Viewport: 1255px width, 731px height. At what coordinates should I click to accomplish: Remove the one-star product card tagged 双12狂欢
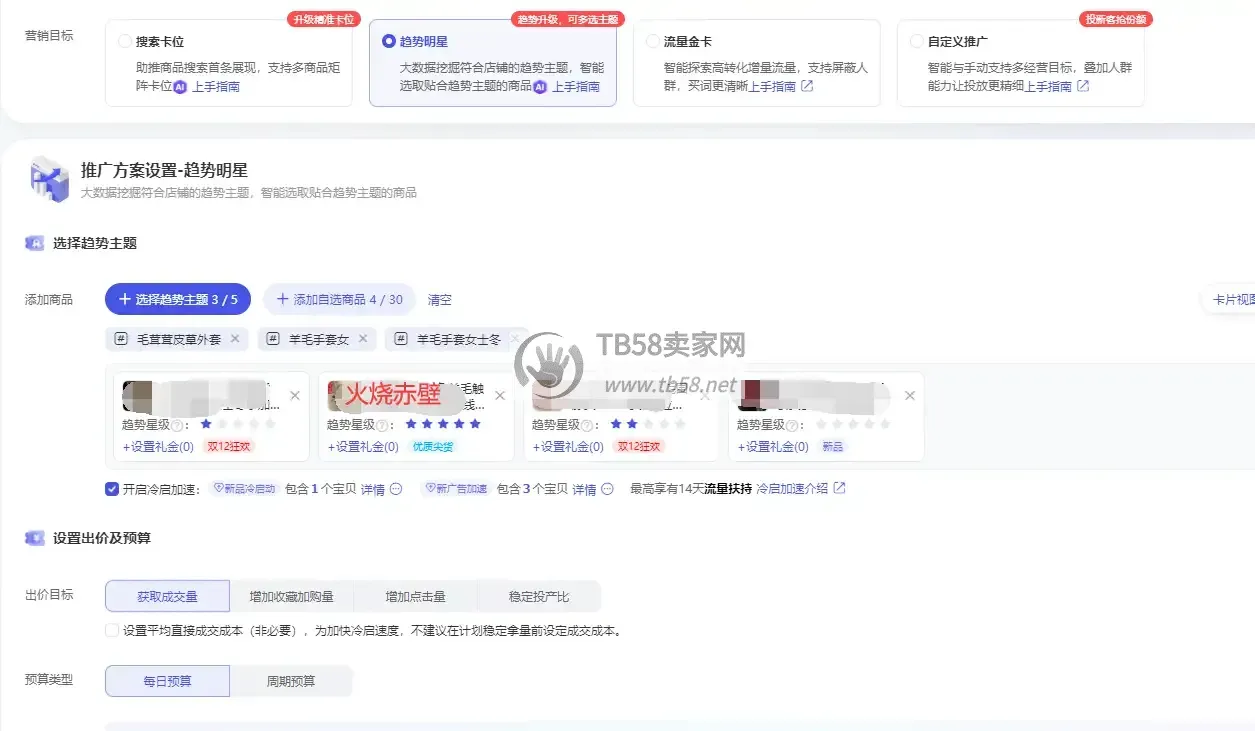(x=295, y=396)
